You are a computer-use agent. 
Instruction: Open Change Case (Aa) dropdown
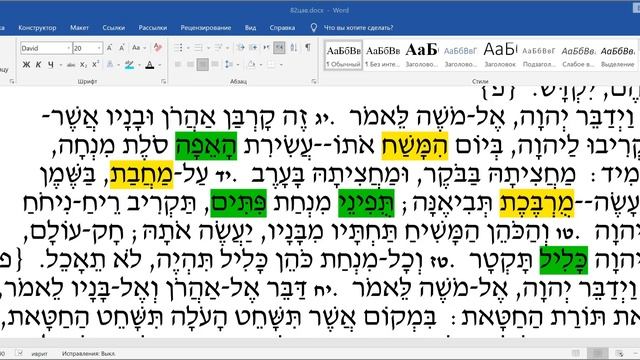(139, 48)
